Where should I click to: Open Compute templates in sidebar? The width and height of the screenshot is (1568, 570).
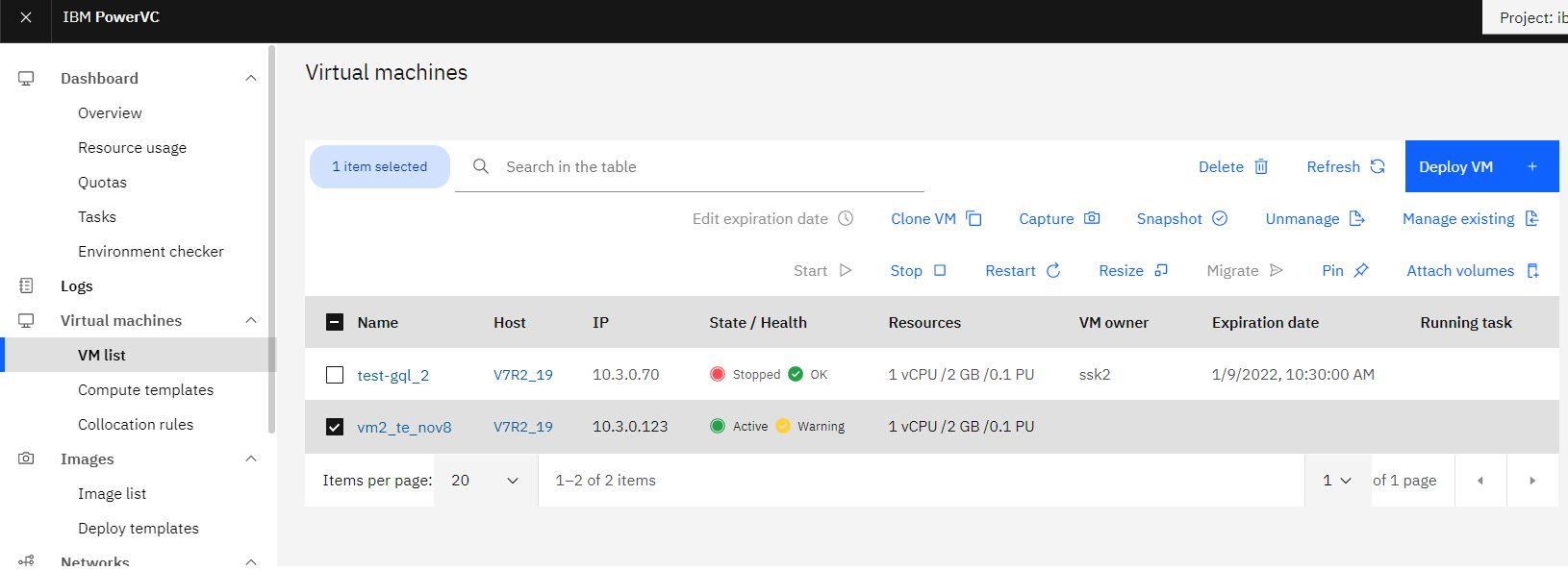pyautogui.click(x=145, y=390)
